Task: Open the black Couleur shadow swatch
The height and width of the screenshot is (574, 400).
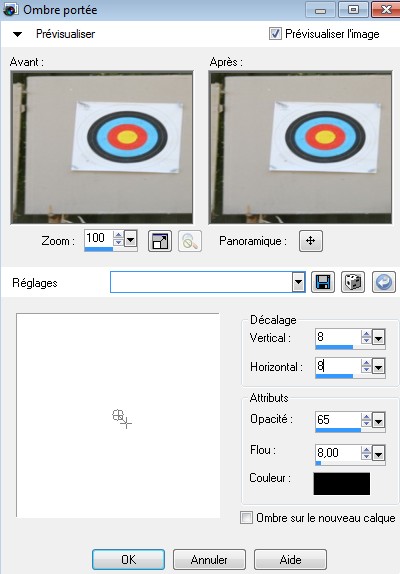Action: [x=342, y=484]
